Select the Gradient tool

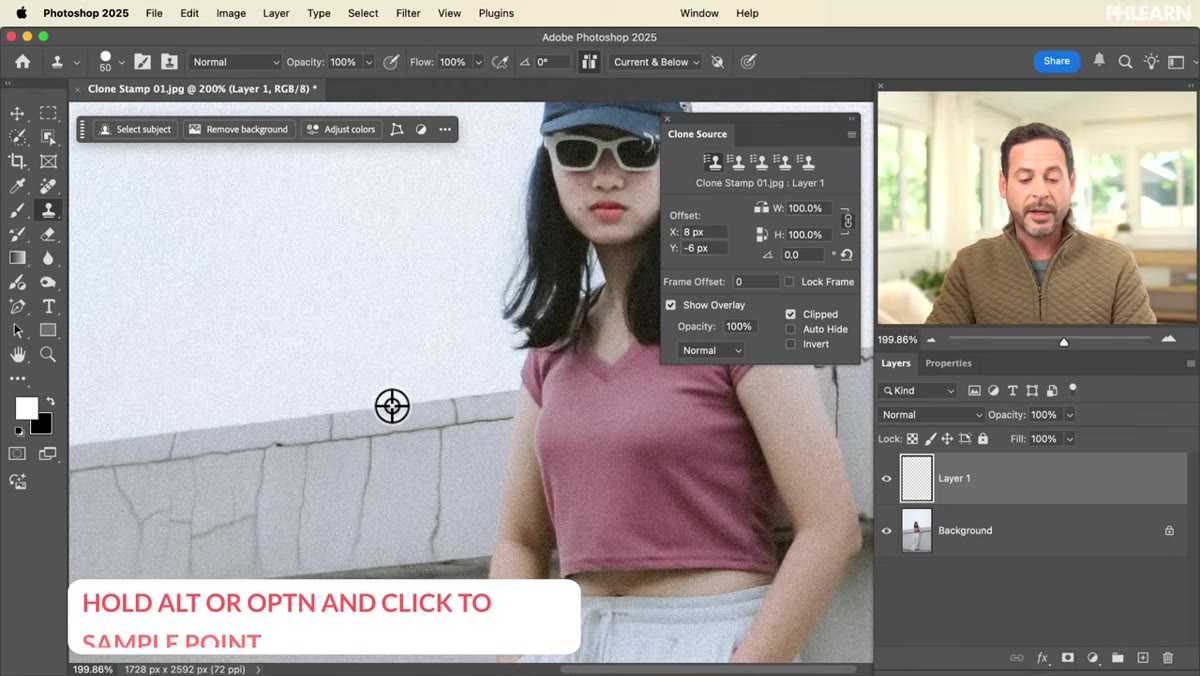[x=17, y=258]
